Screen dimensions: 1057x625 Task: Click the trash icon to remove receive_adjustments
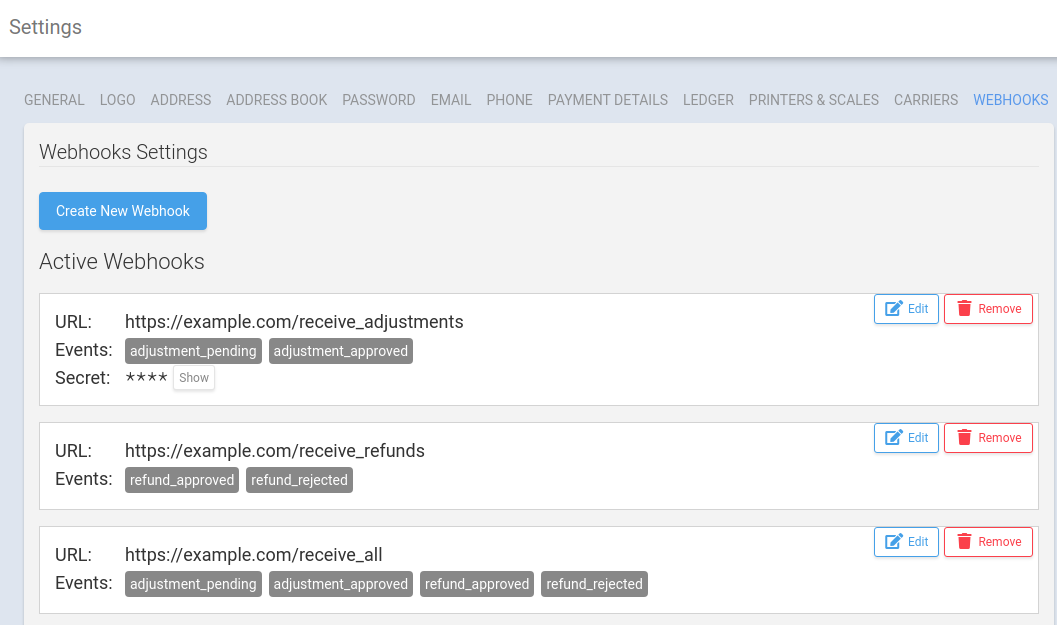[965, 309]
